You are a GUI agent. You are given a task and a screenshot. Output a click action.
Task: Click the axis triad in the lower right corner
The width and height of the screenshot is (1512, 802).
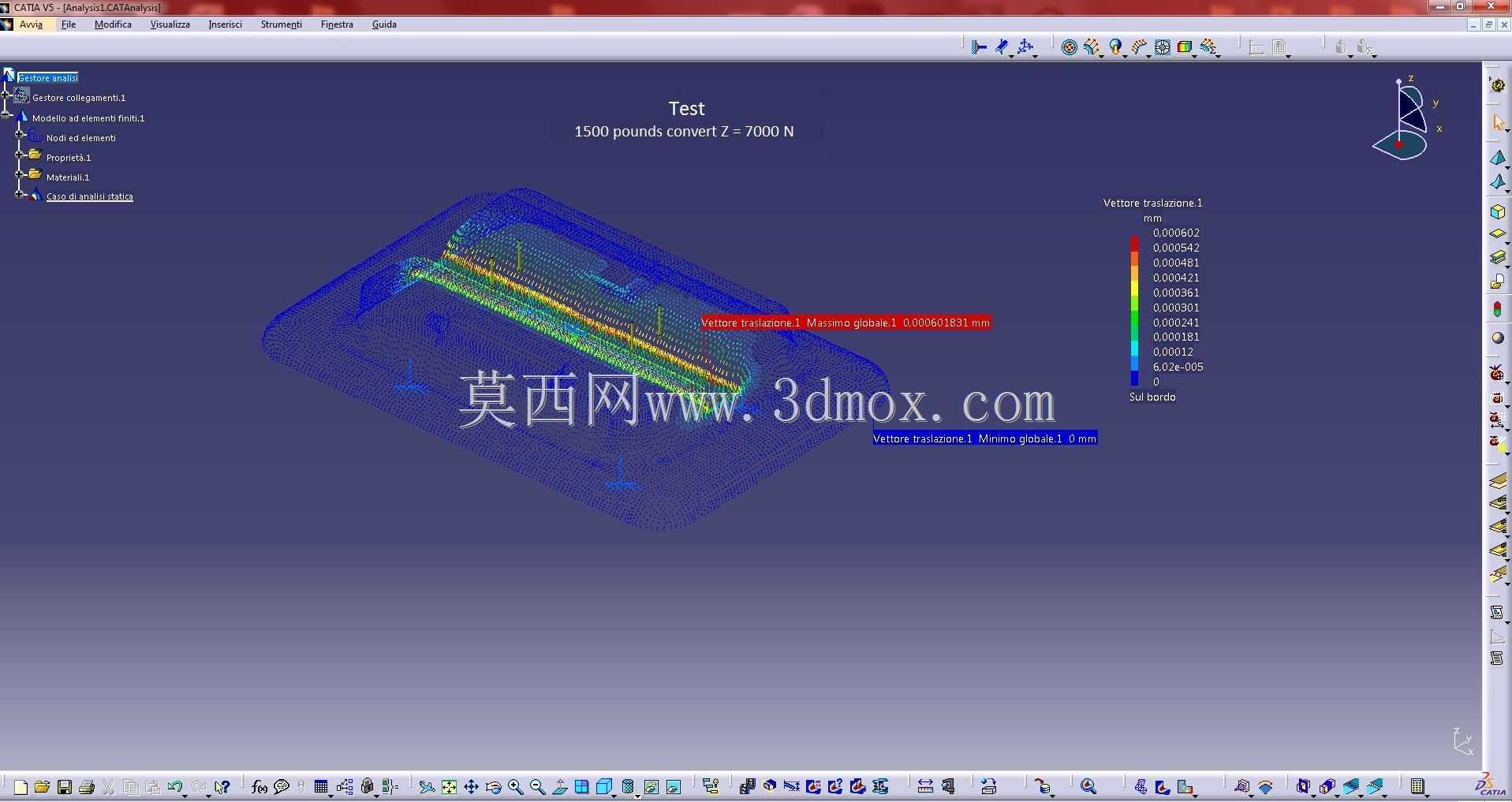tap(1462, 741)
